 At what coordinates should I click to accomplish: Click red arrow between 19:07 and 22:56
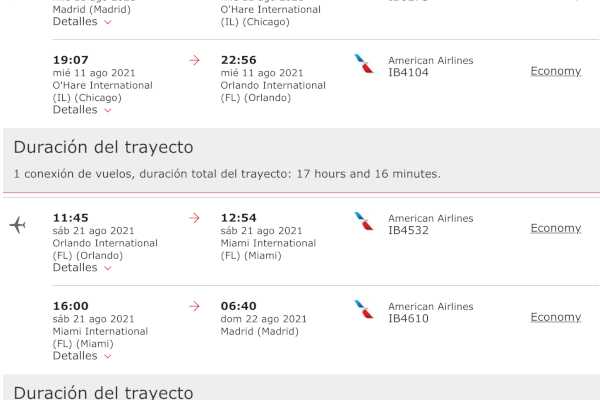(194, 60)
